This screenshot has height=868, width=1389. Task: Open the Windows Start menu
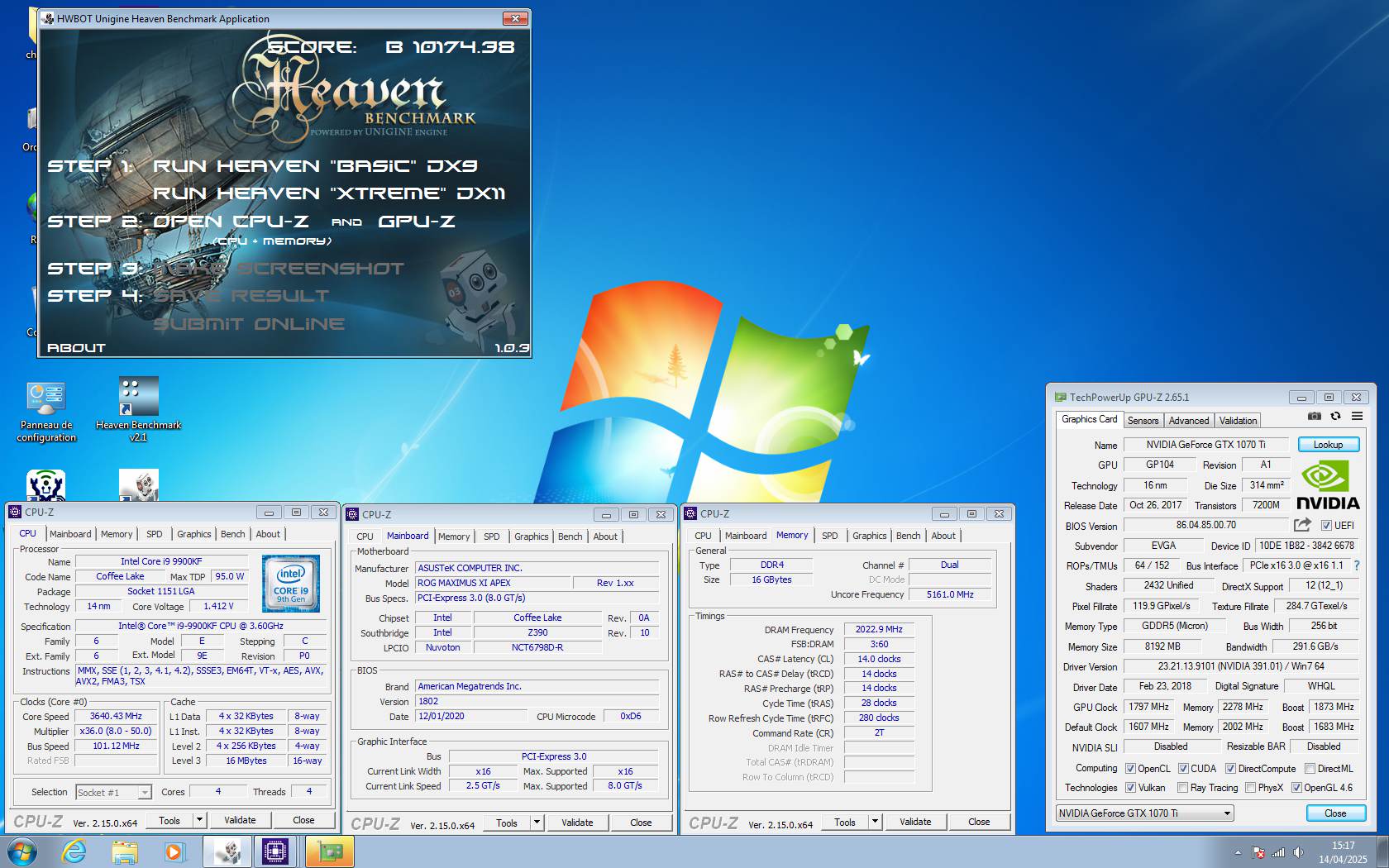point(22,851)
